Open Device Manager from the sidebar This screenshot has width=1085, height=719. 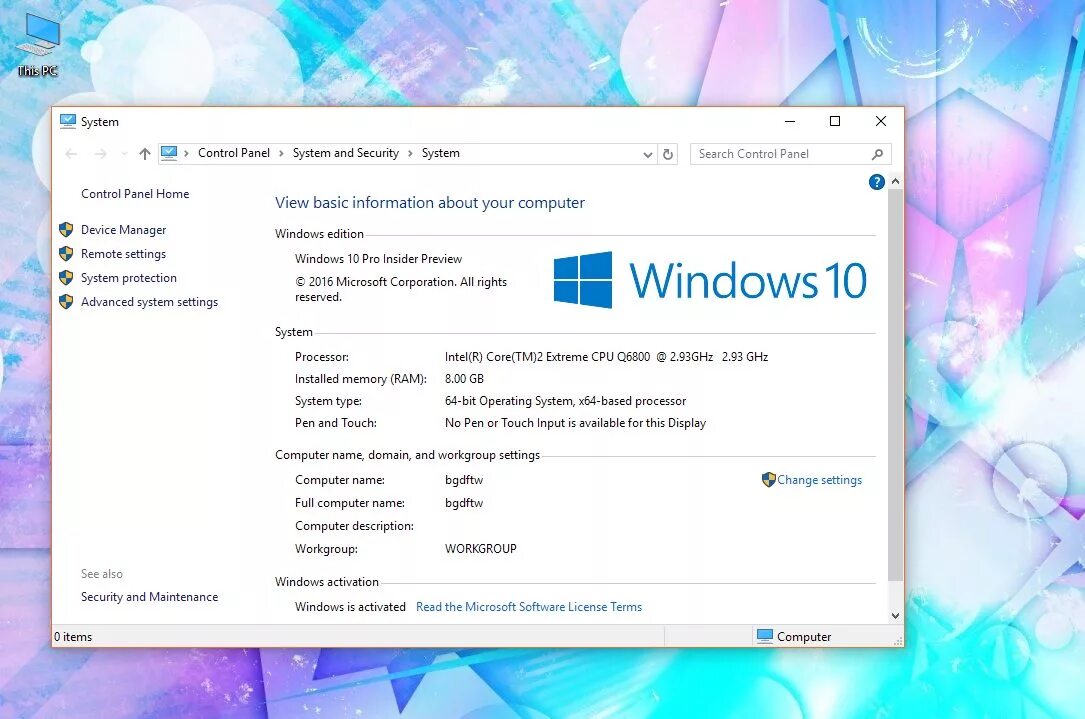(123, 229)
